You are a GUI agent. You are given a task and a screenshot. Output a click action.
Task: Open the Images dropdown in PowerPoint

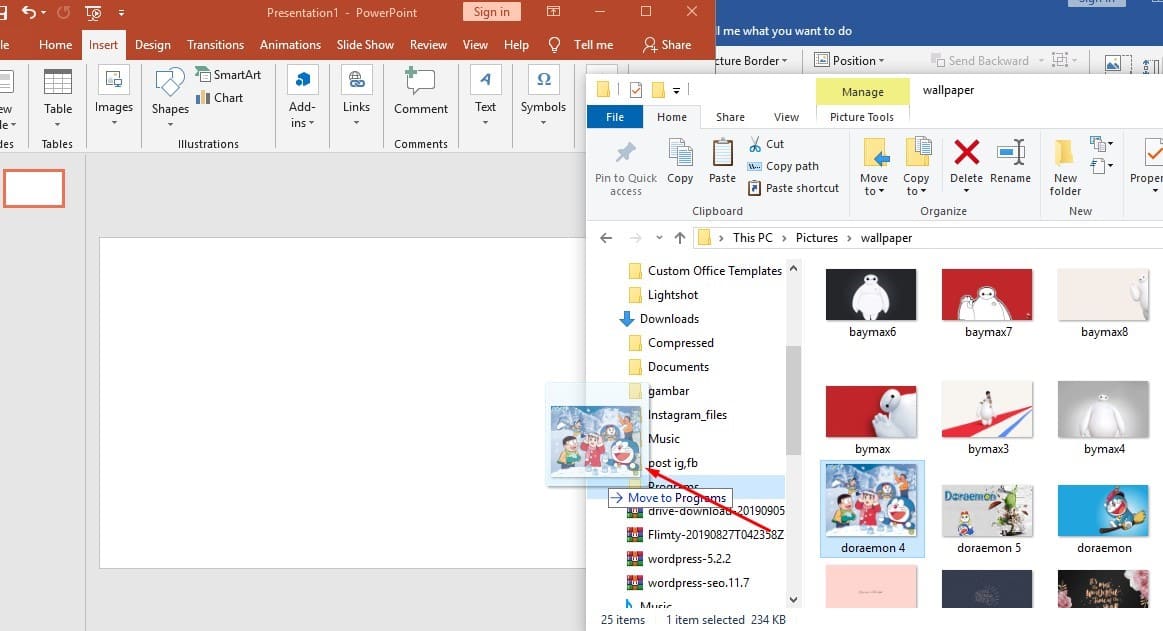[x=113, y=97]
